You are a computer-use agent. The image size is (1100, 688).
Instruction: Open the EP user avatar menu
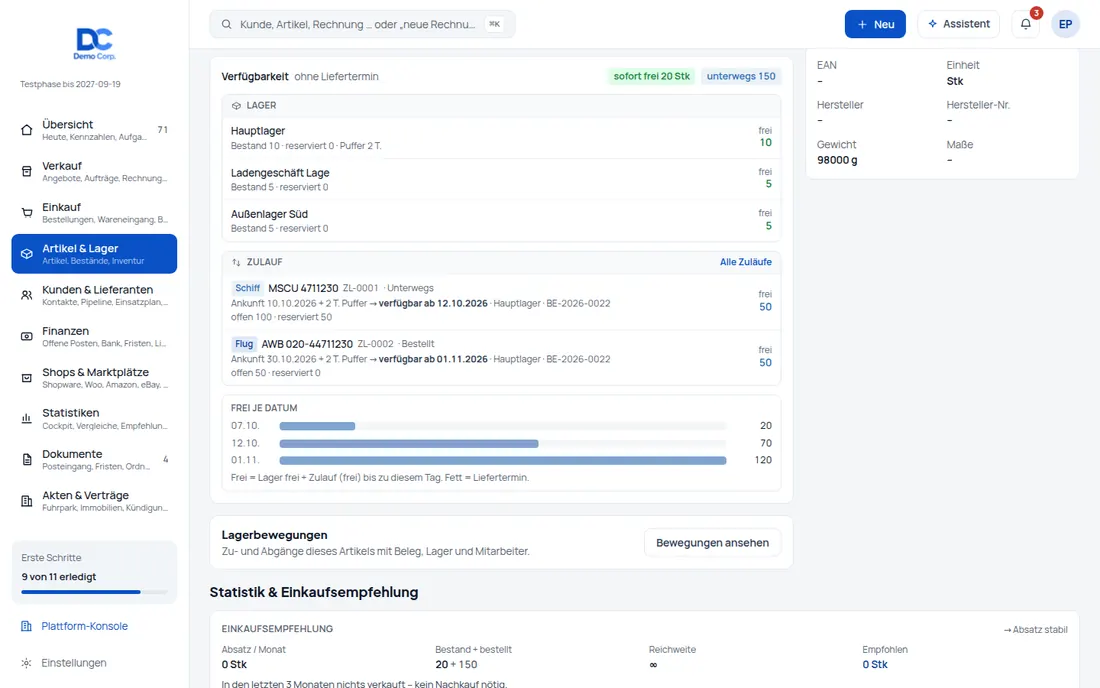pos(1065,24)
